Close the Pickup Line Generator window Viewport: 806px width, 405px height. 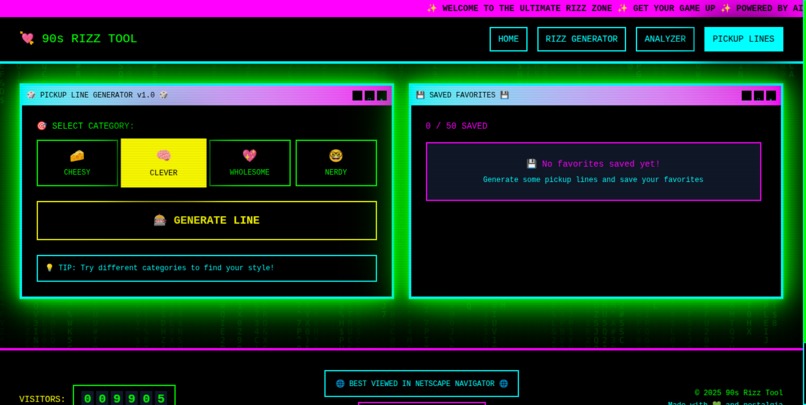point(382,95)
